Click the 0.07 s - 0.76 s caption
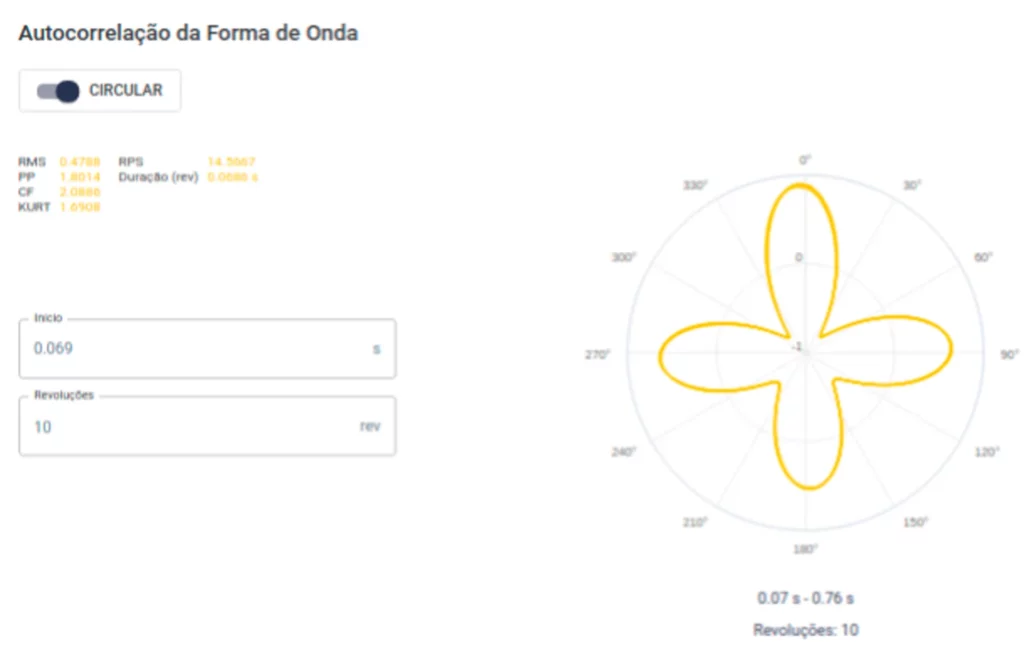1024x671 pixels. tap(805, 598)
